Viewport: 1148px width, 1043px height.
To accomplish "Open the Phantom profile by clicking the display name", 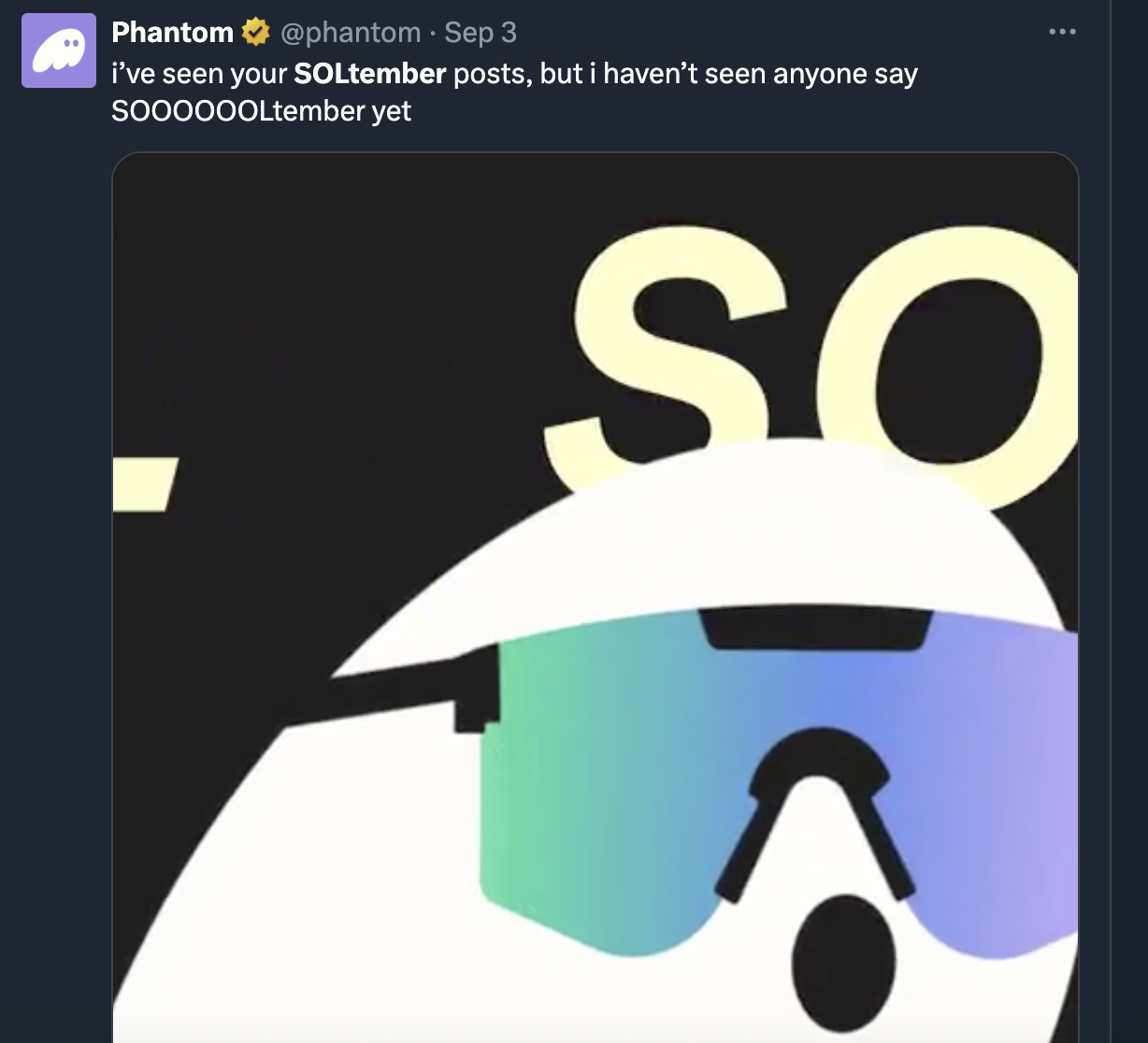I will click(173, 31).
